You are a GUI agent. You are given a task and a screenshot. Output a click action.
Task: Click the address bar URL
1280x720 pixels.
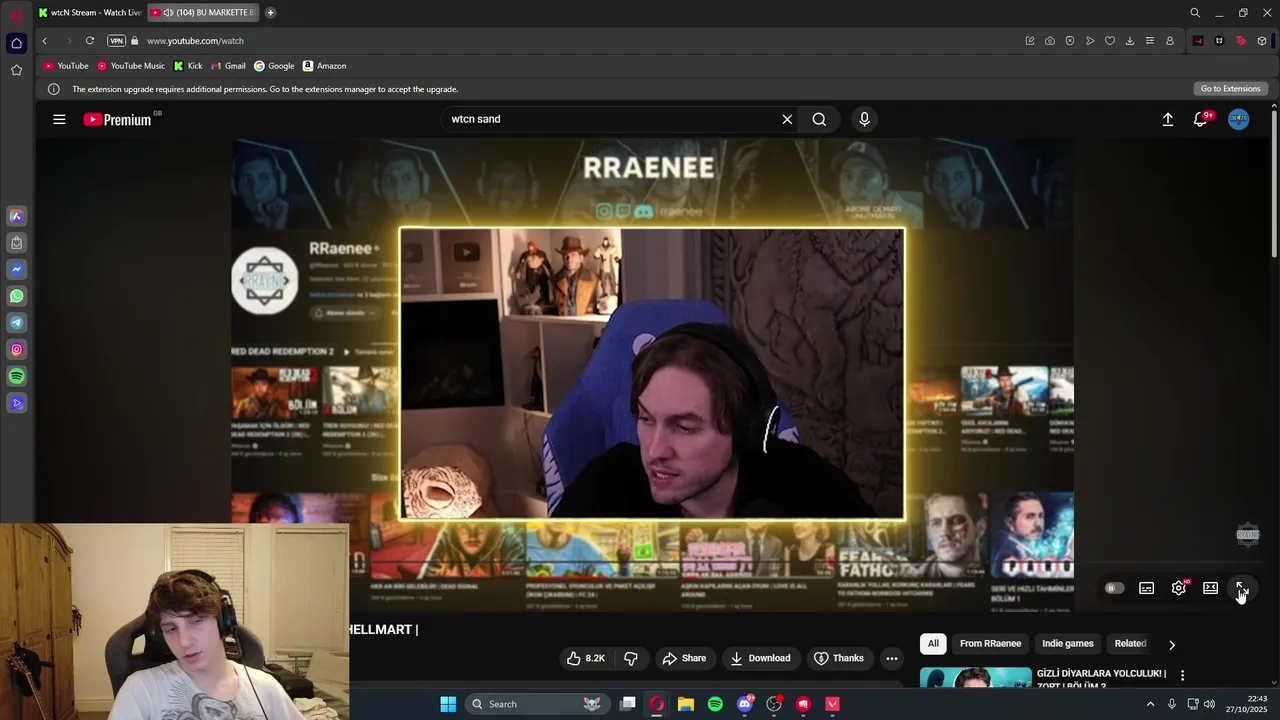(195, 41)
